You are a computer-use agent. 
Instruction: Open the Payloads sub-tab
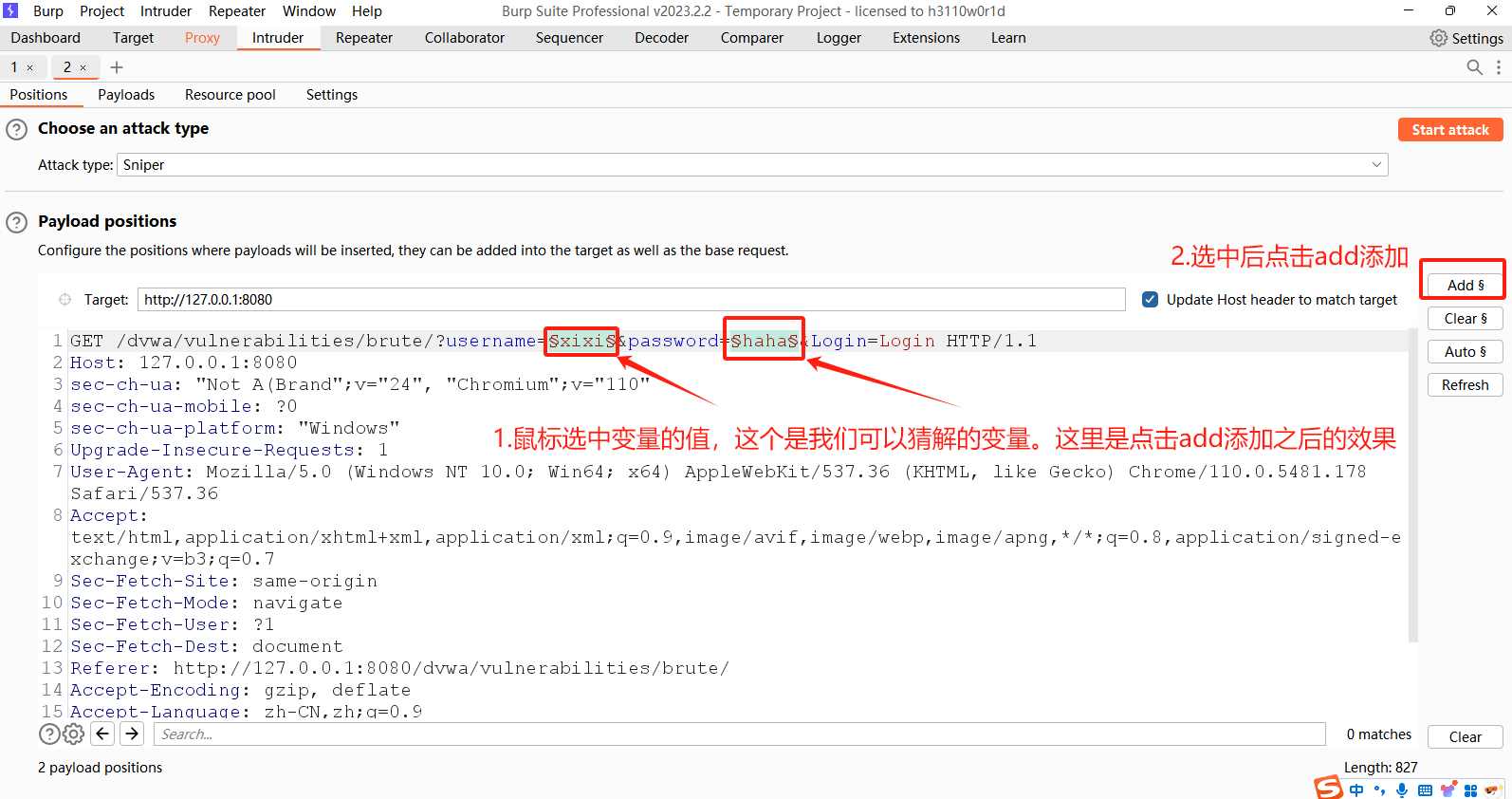[126, 95]
